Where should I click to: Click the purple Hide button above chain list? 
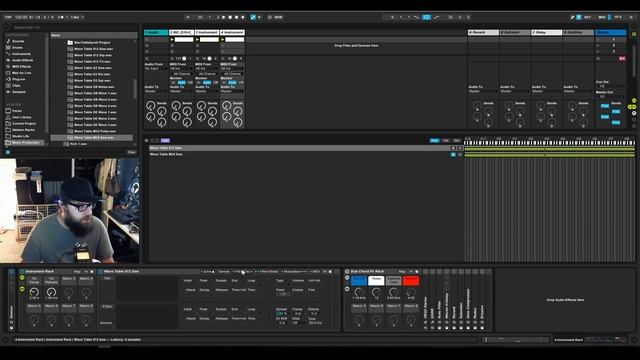165,140
